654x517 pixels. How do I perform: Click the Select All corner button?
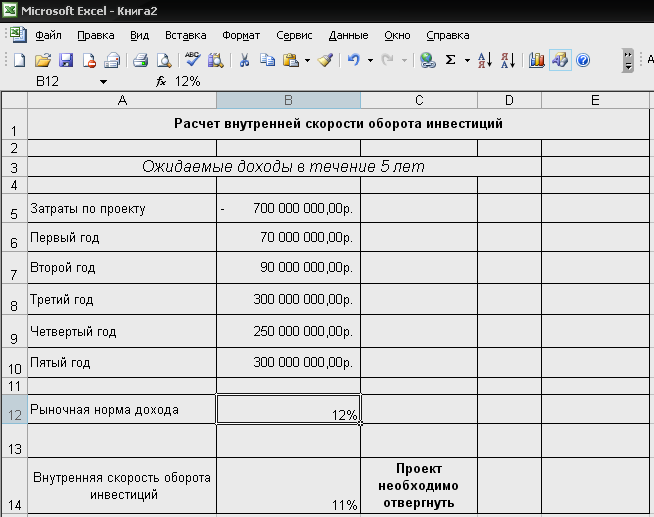pos(14,100)
